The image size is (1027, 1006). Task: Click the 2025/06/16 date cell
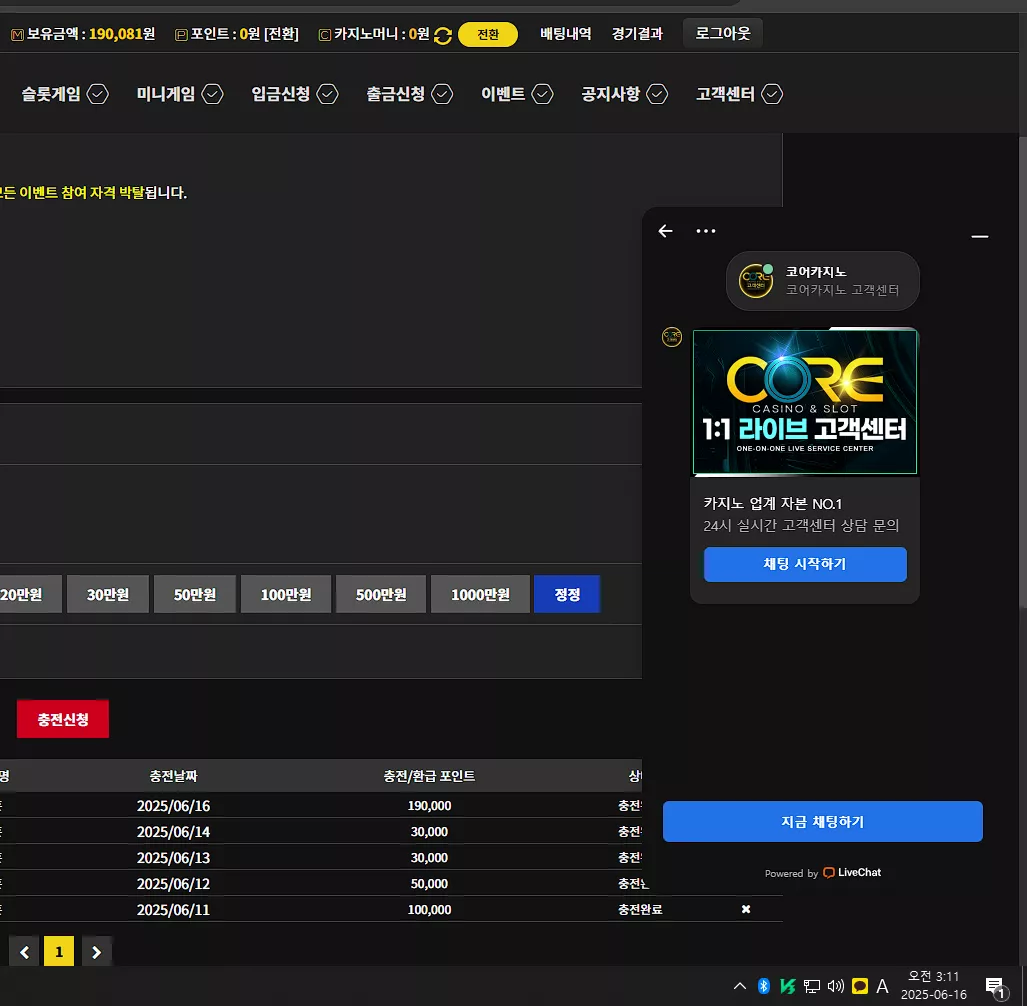coord(174,806)
